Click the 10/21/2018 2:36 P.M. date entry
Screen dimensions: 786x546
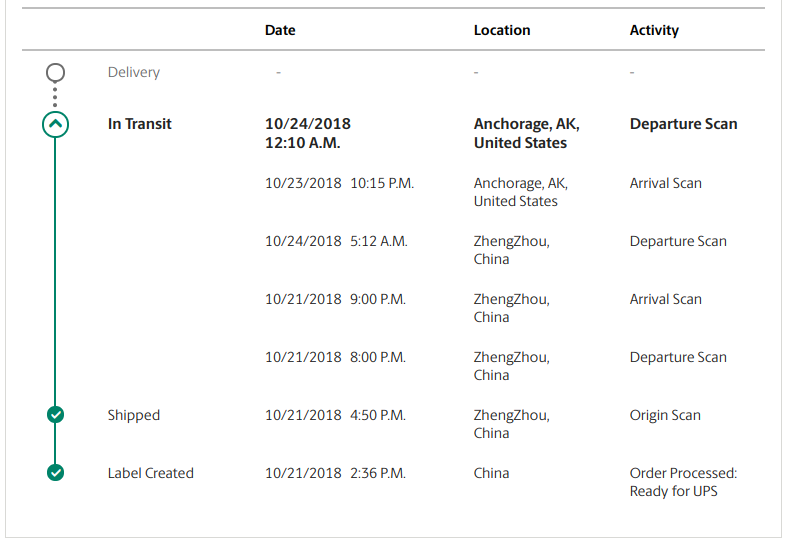pos(335,473)
